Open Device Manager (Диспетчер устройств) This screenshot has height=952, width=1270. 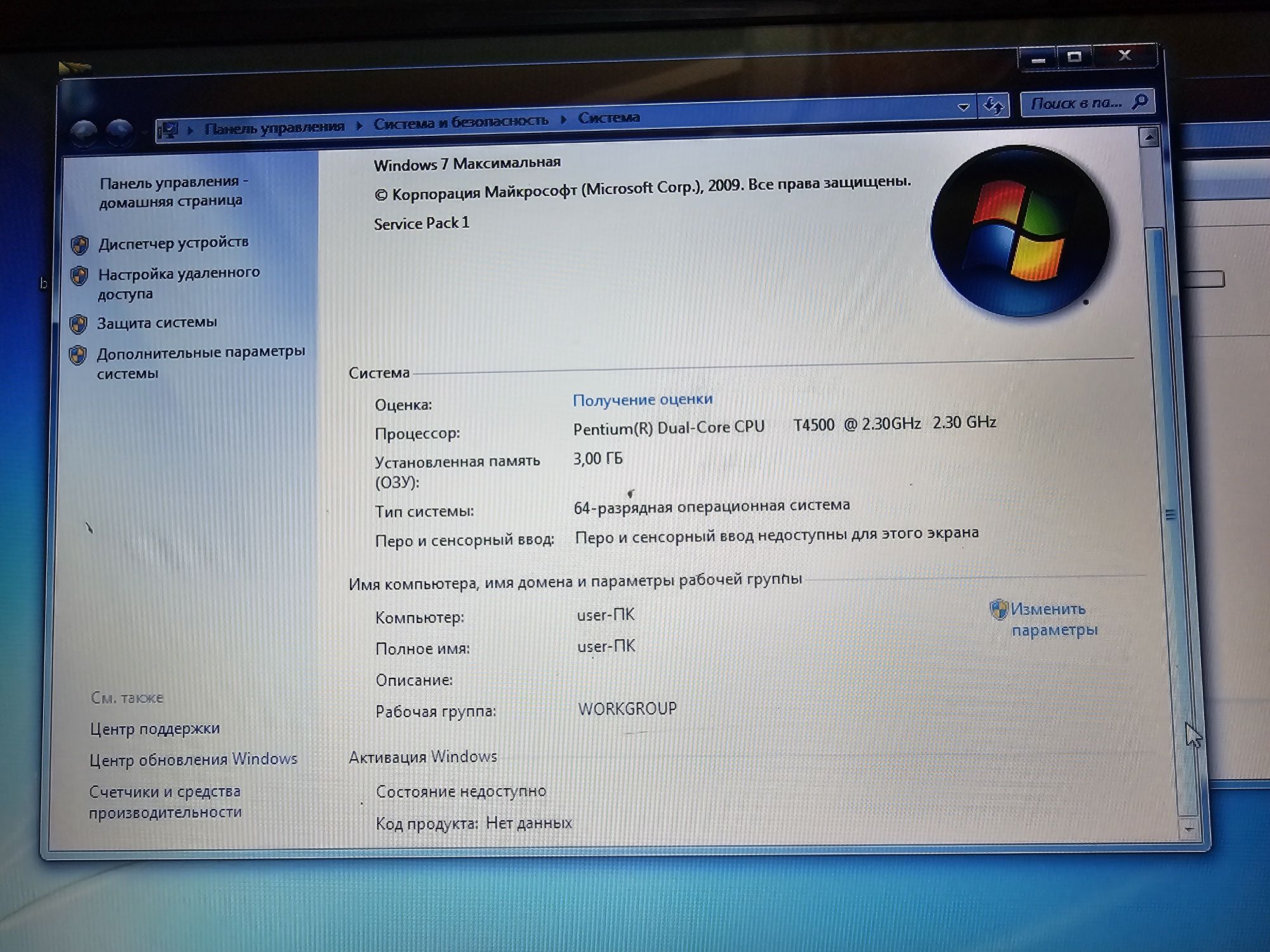[173, 243]
